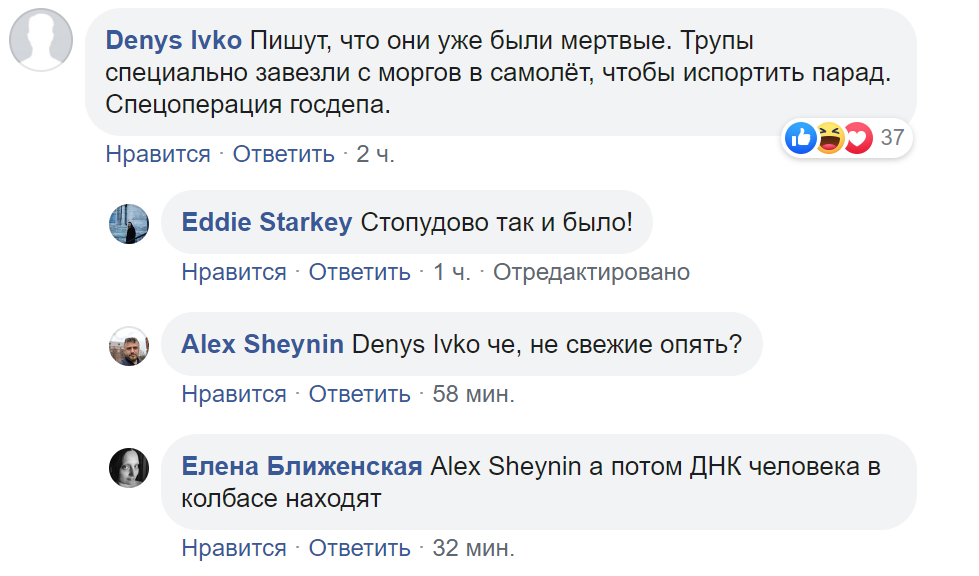This screenshot has width=979, height=576.
Task: Open Eddie Starkey's profile name link
Action: [267, 222]
